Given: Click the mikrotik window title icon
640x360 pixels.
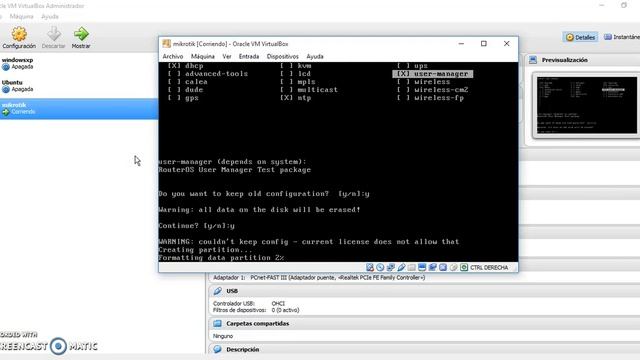Looking at the screenshot, I should click(166, 44).
